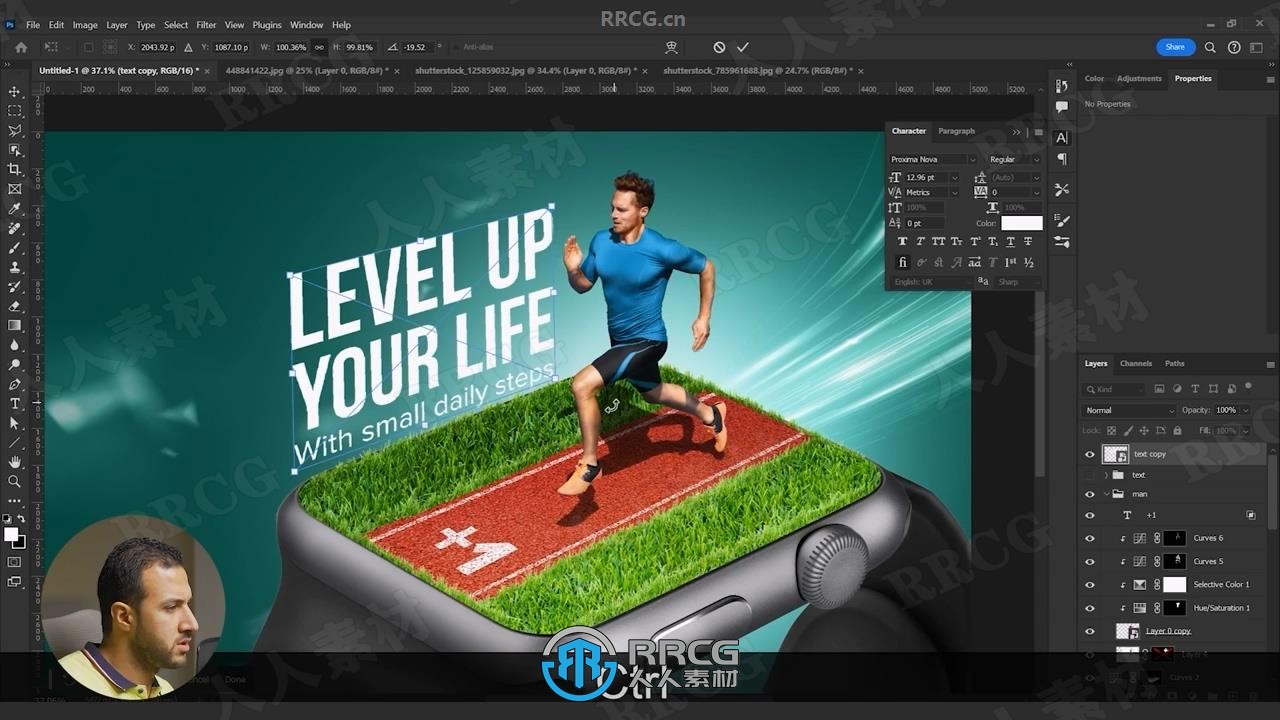Image resolution: width=1280 pixels, height=720 pixels.
Task: Select the Gradient tool
Action: 15,325
